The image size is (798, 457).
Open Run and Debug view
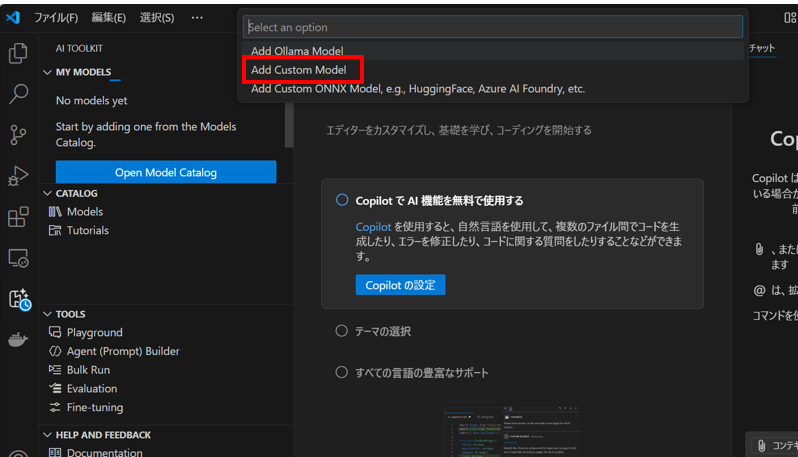(18, 176)
